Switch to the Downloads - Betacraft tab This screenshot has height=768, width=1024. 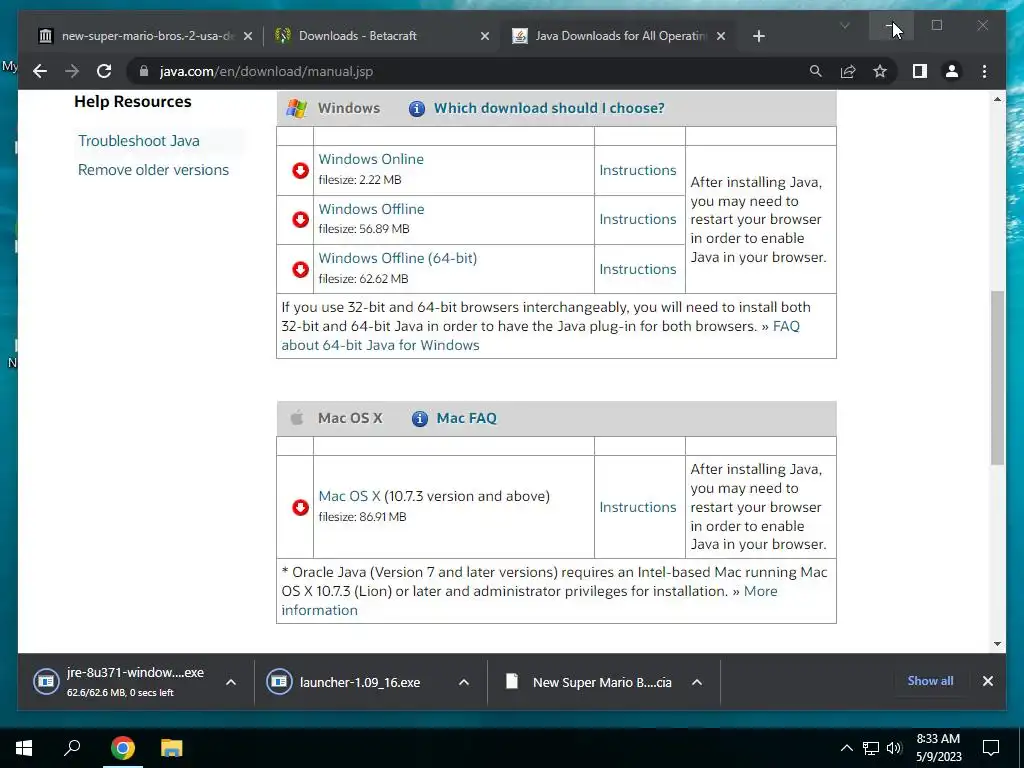(382, 36)
